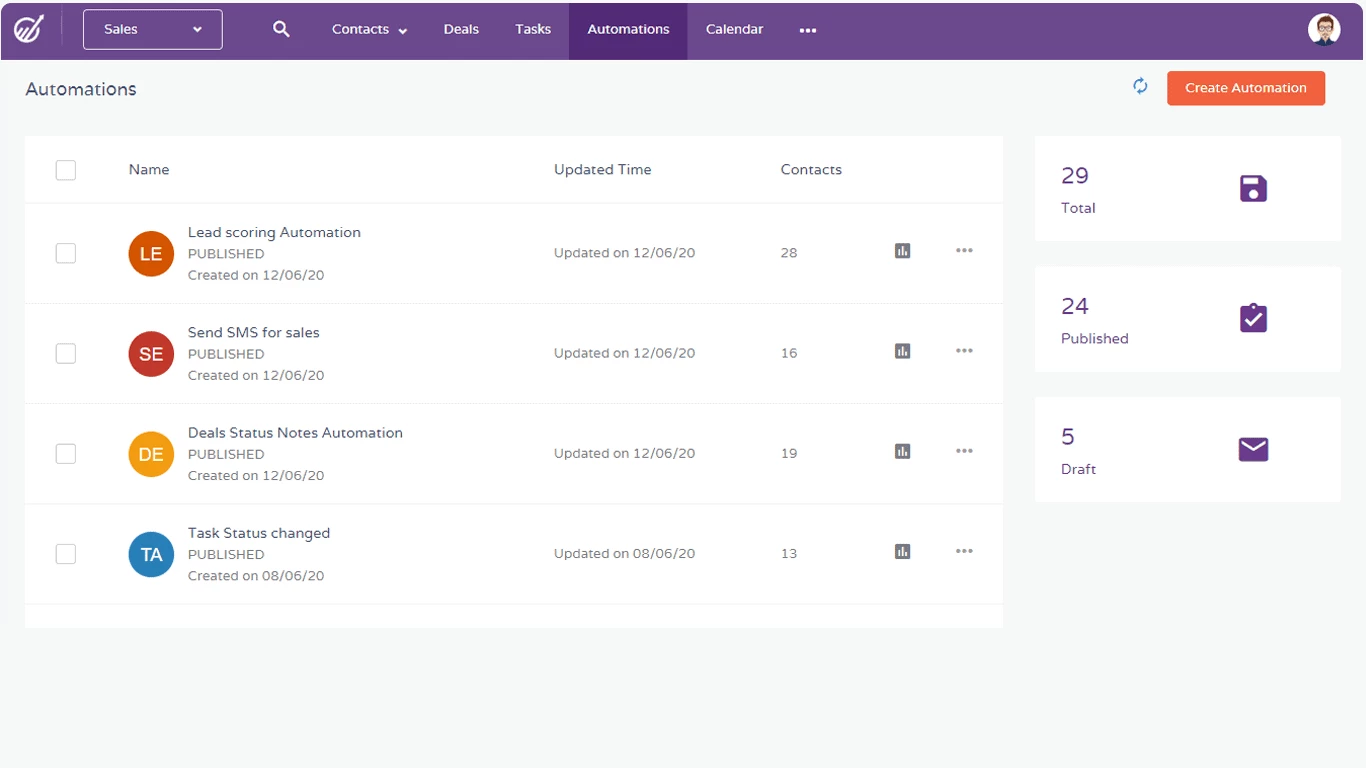Open Deals Status Notes Automation name link
This screenshot has width=1366, height=768.
pyautogui.click(x=295, y=432)
